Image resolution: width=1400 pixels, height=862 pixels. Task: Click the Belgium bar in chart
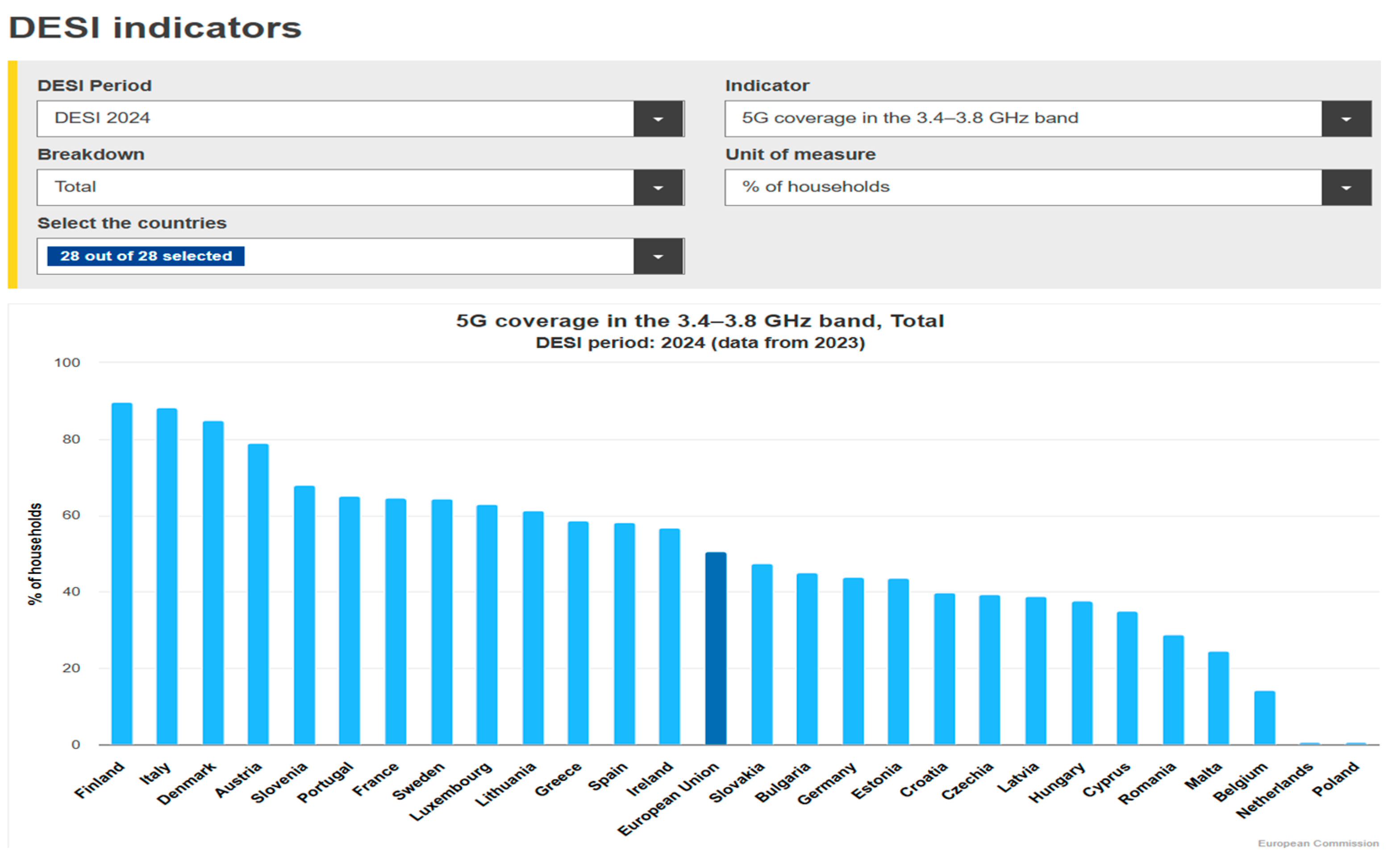click(x=1264, y=718)
